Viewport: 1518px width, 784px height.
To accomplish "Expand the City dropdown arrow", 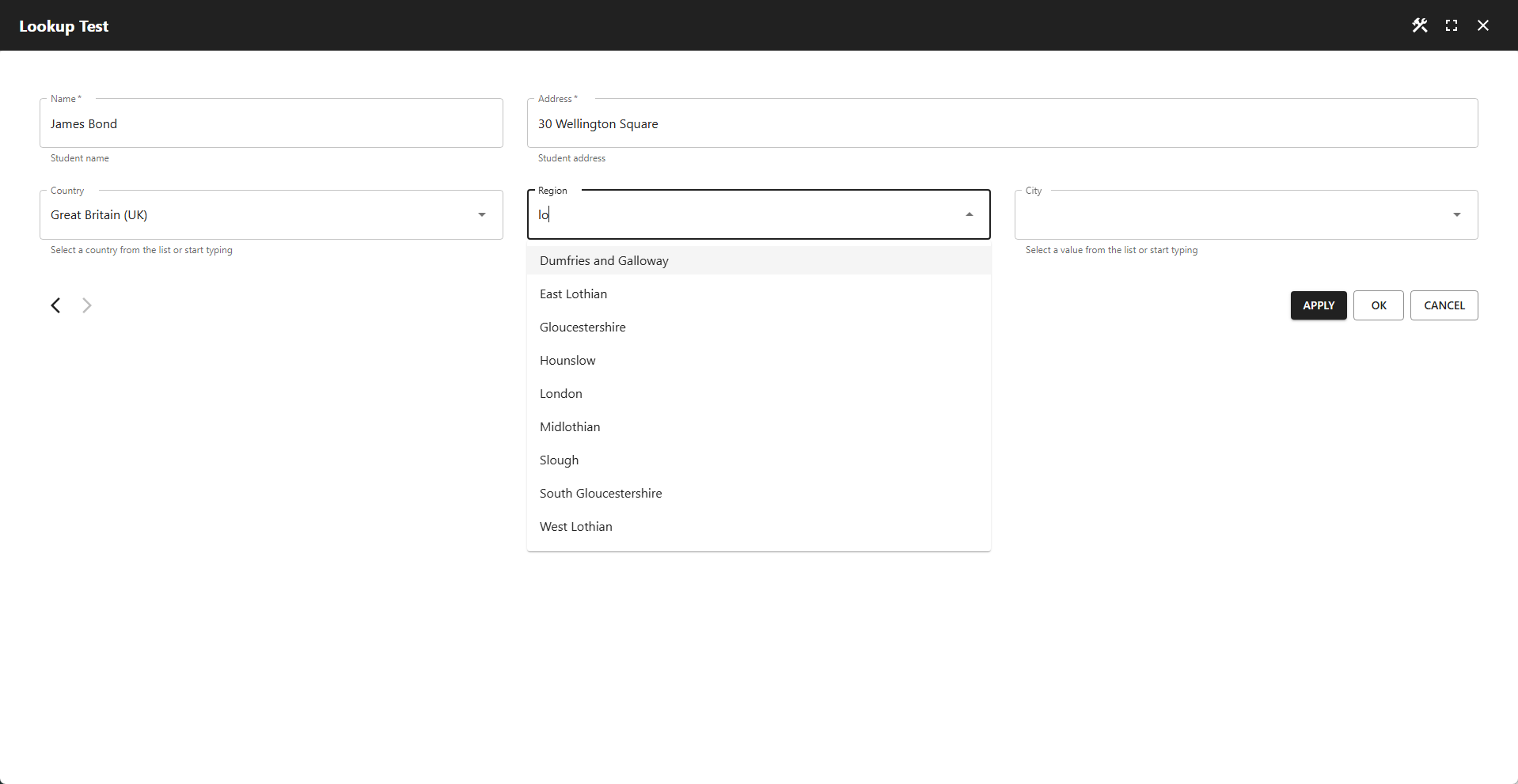I will click(1456, 214).
